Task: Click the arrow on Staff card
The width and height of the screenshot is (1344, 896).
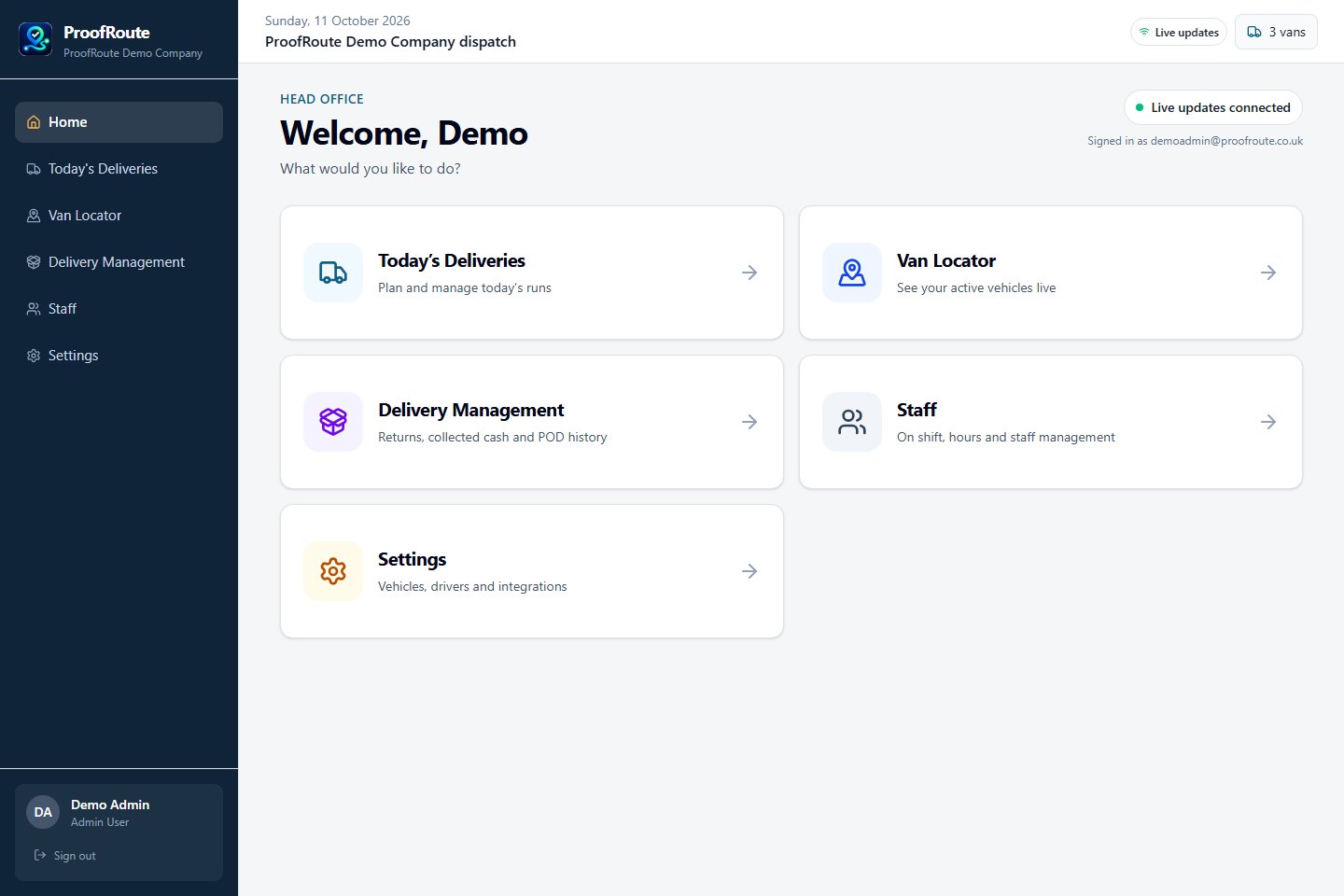Action: coord(1268,422)
